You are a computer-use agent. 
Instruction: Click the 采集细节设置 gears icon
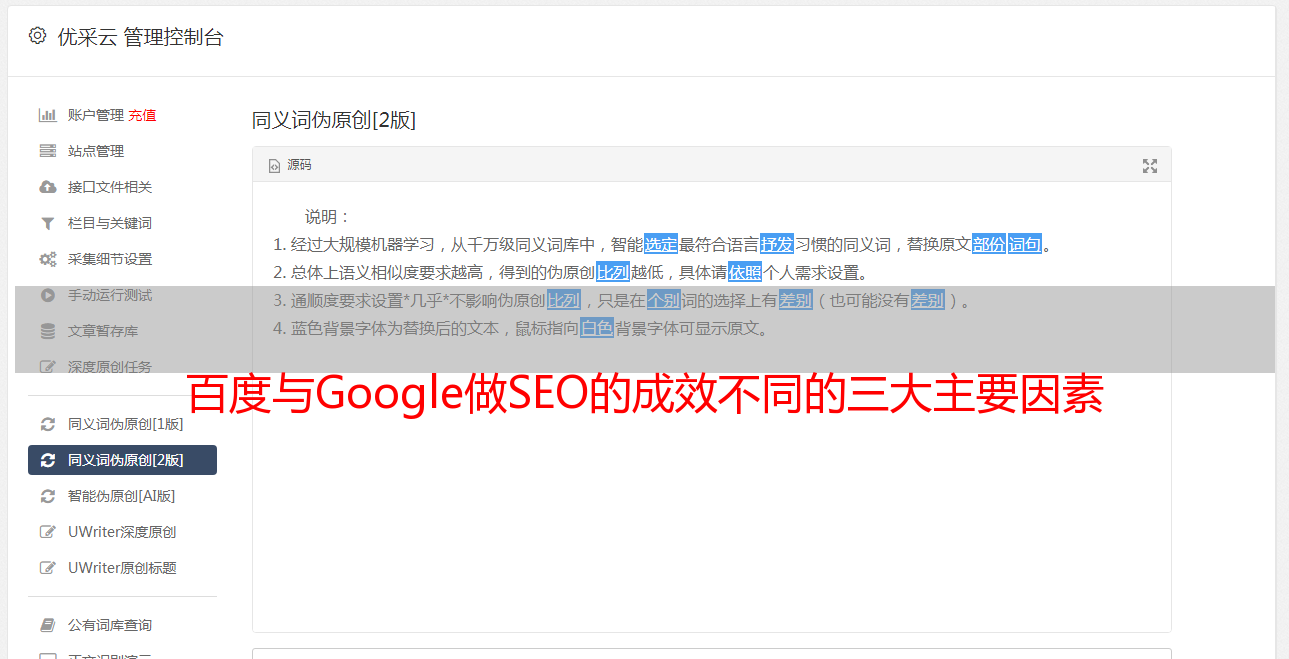(x=47, y=259)
